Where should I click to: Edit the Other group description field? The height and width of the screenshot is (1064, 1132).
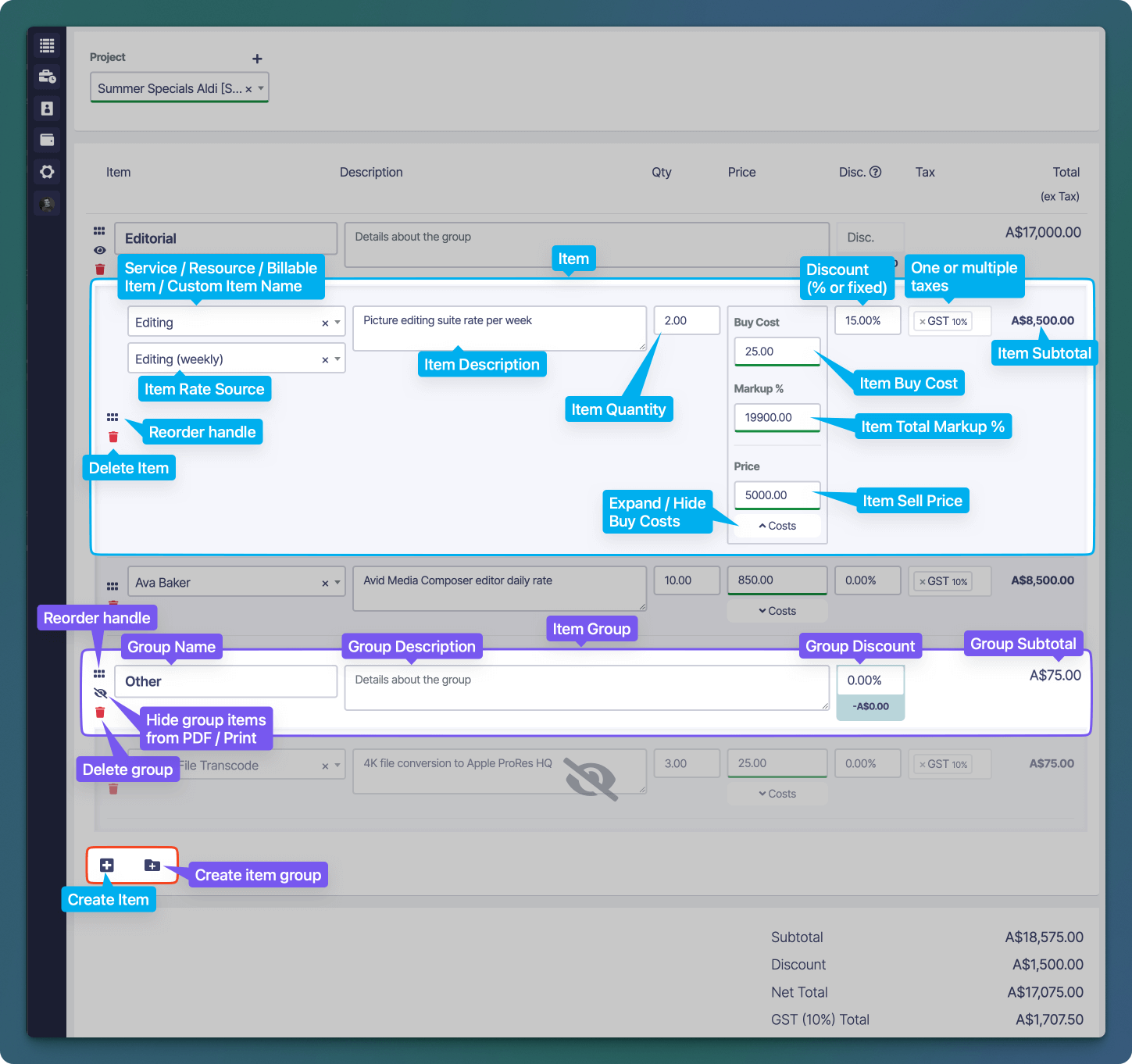click(587, 688)
